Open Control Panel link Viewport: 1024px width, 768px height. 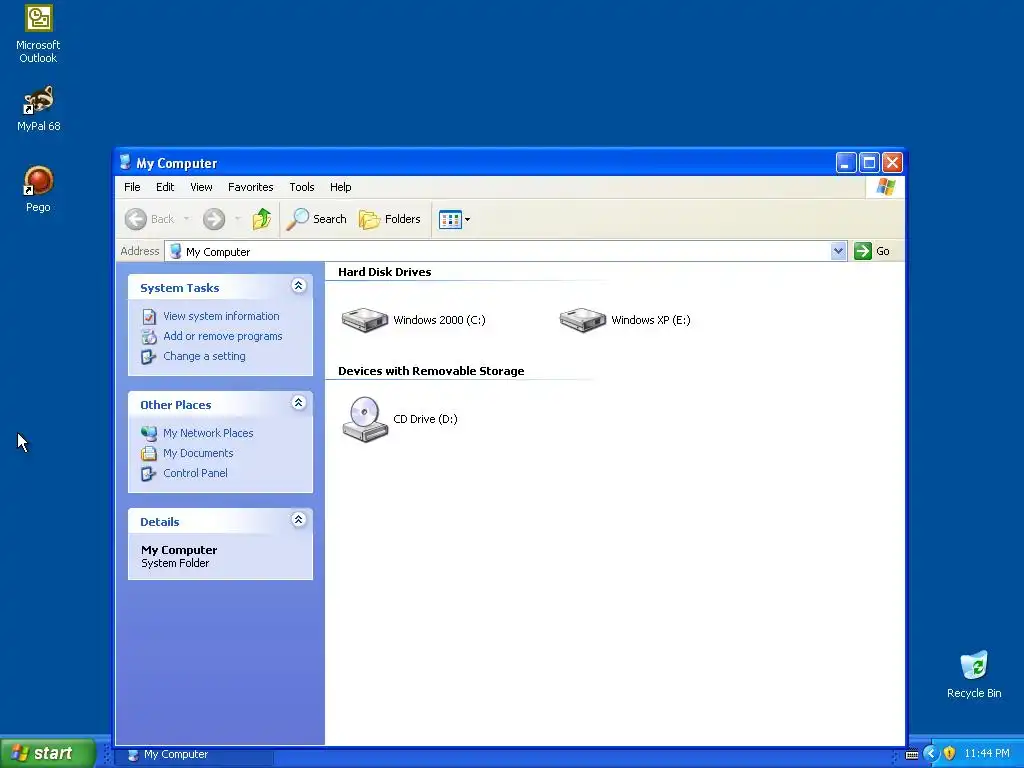click(195, 473)
